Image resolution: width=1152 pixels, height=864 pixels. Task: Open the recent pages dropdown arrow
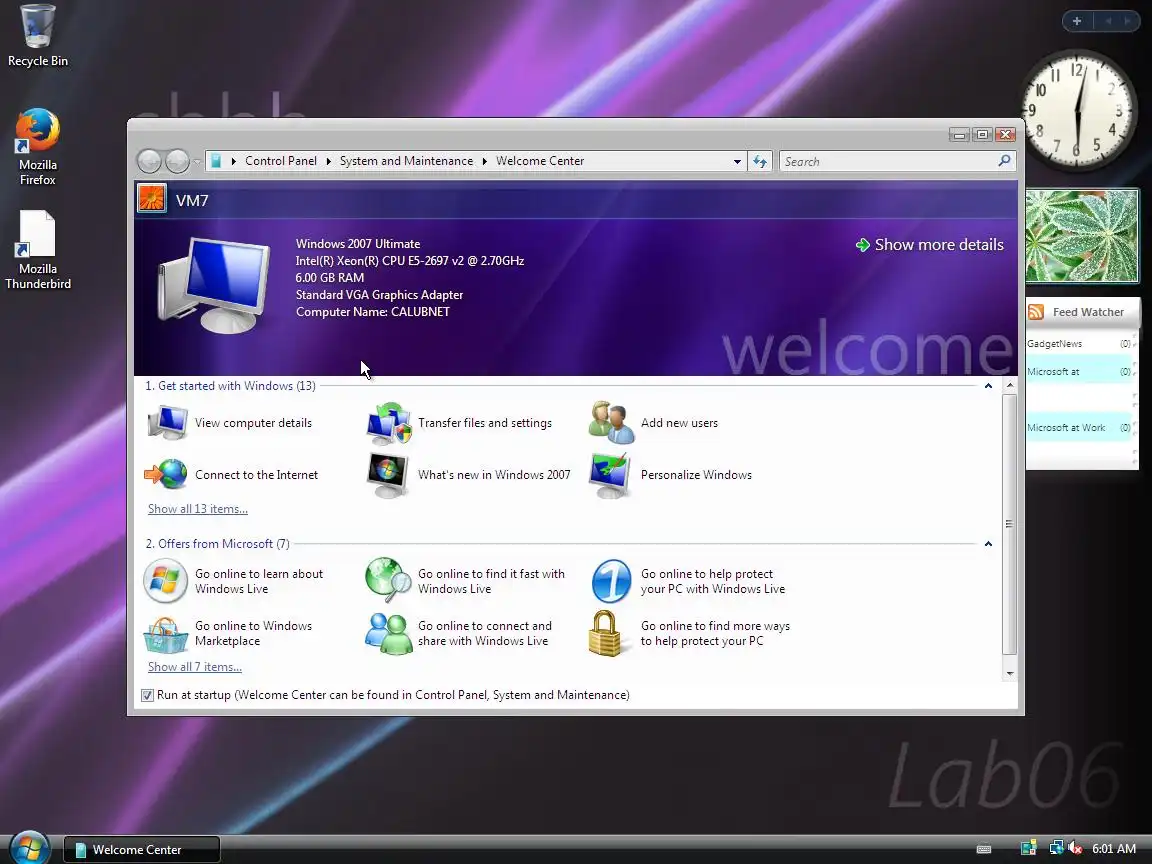click(197, 162)
